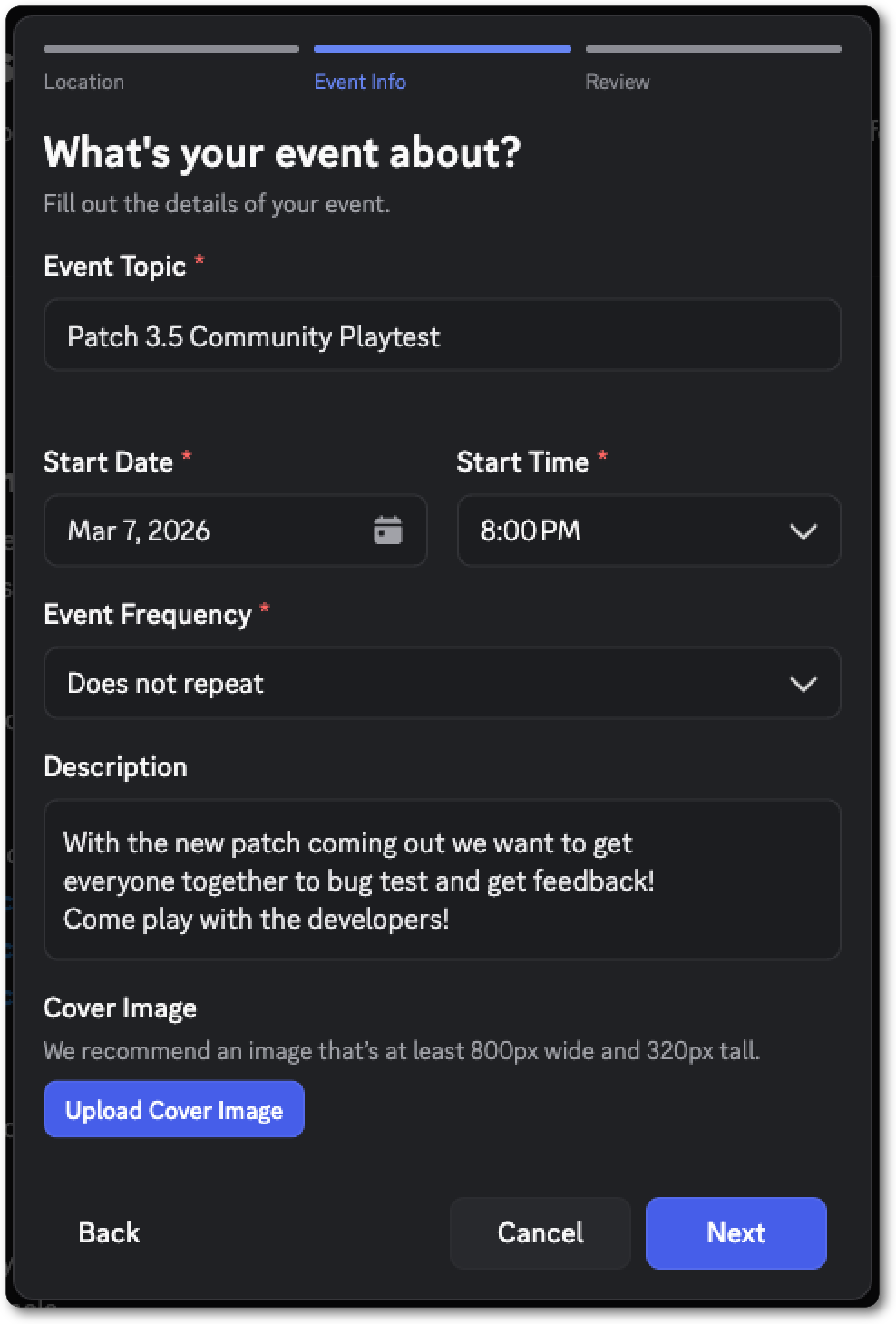The width and height of the screenshot is (896, 1324).
Task: Click the Event Frequency chevron icon
Action: click(803, 683)
